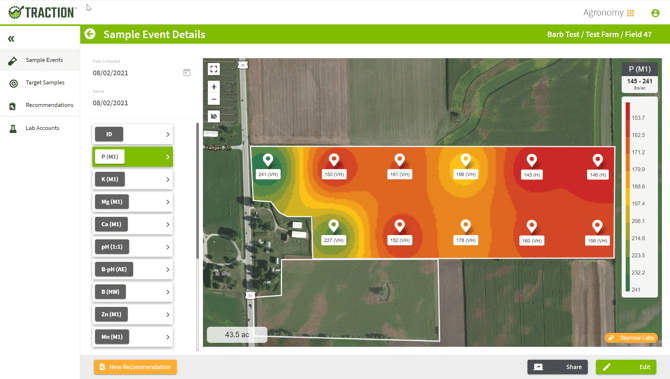Click the 43.5 ac field area label
Image resolution: width=670 pixels, height=379 pixels.
[x=237, y=335]
